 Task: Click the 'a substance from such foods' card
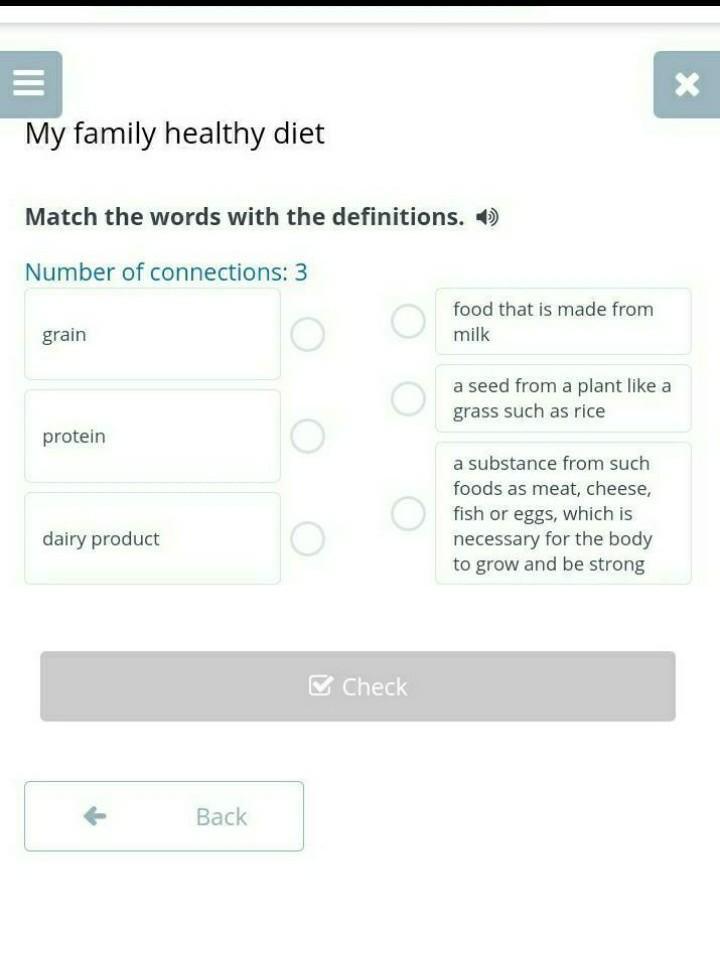click(562, 514)
